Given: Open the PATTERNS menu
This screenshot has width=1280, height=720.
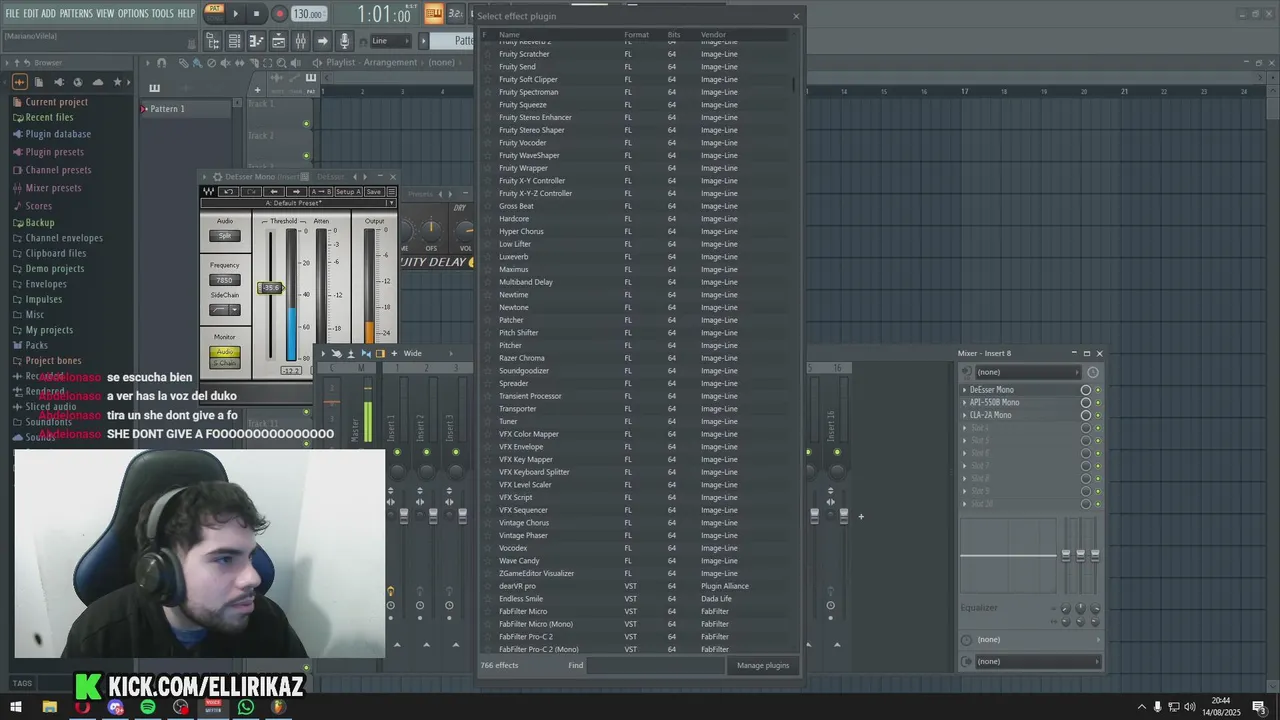Looking at the screenshot, I should tap(76, 13).
